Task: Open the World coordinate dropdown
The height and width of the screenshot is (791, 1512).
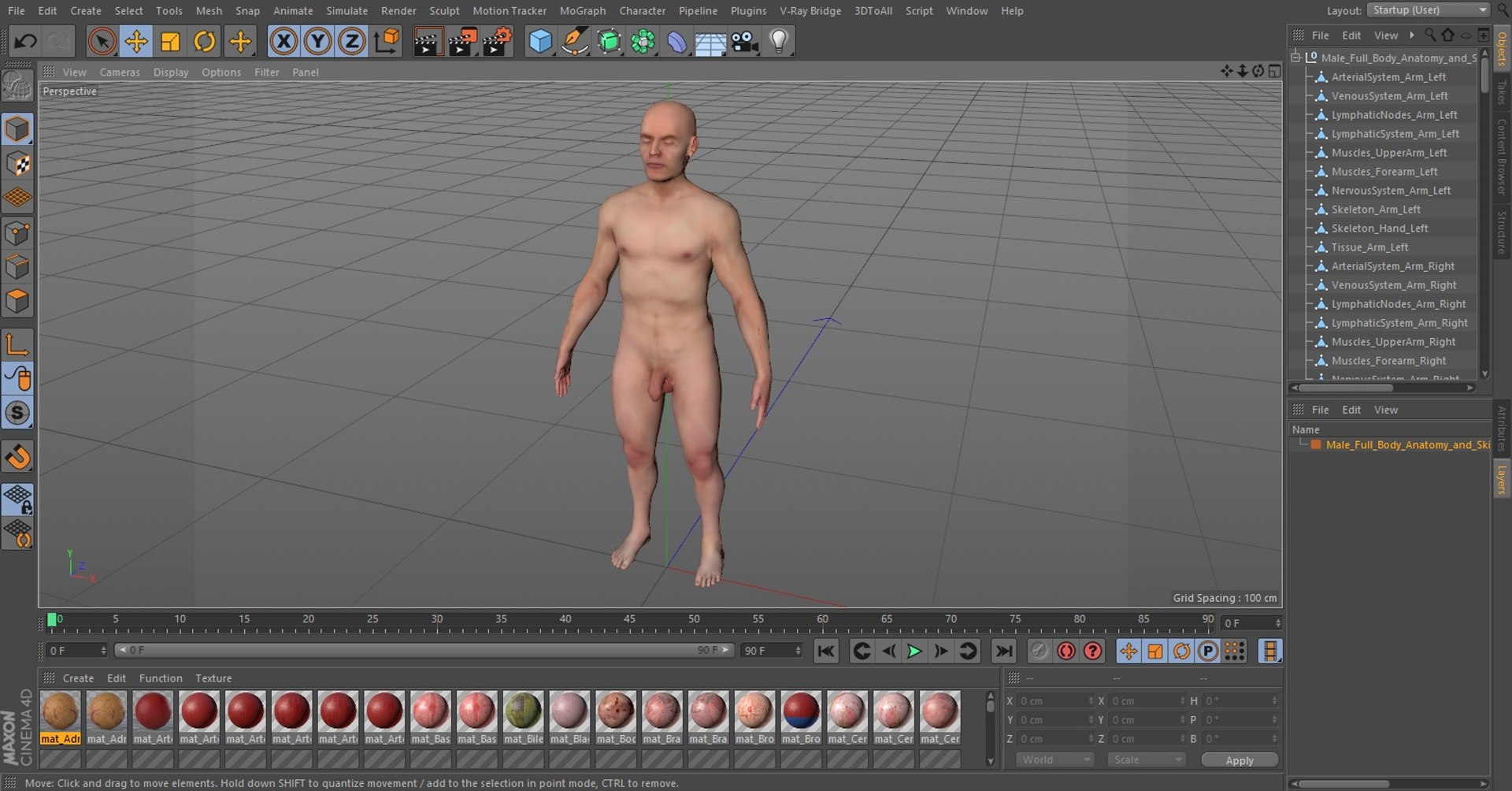Action: point(1054,759)
